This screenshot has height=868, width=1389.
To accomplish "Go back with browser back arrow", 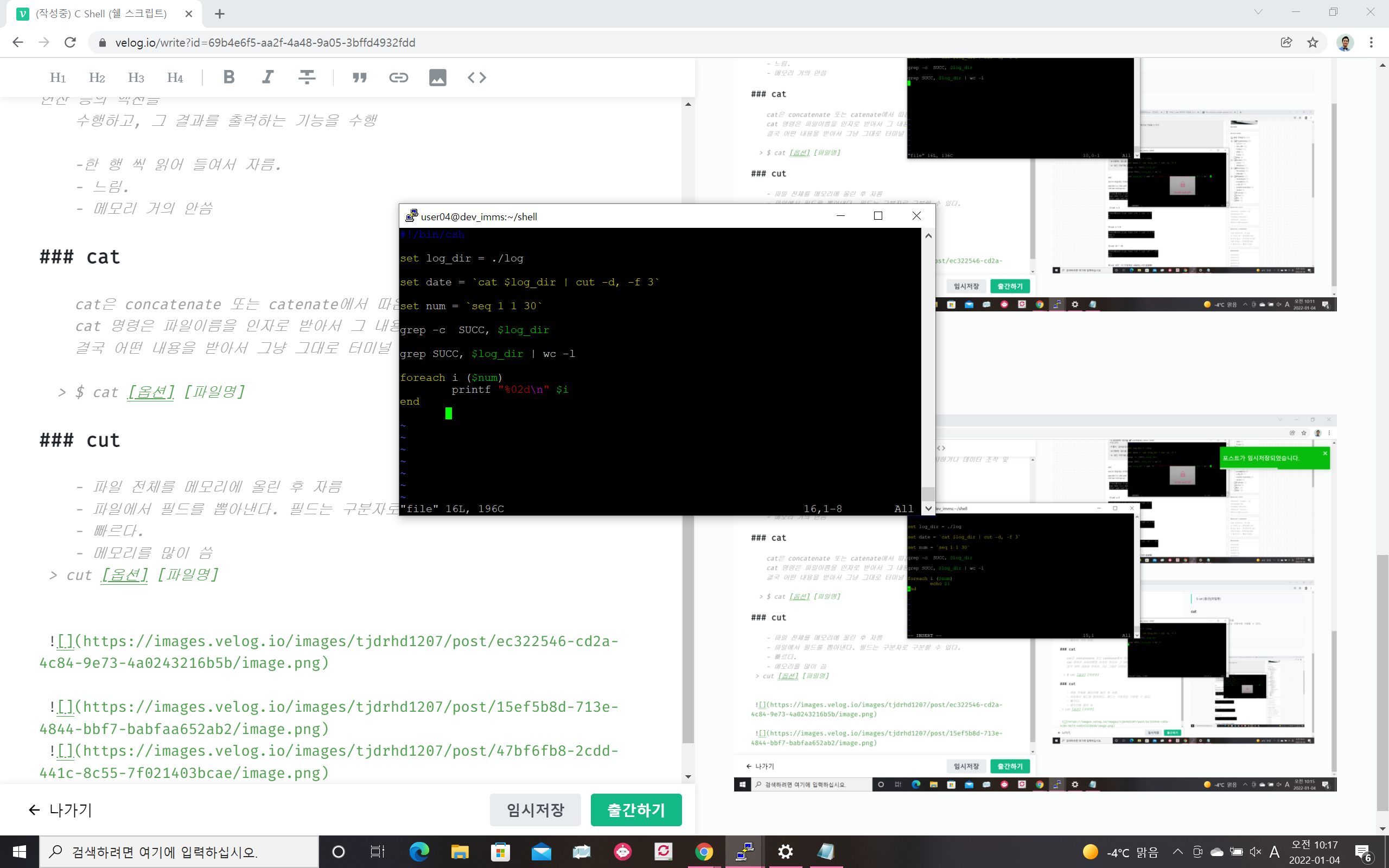I will 18,42.
